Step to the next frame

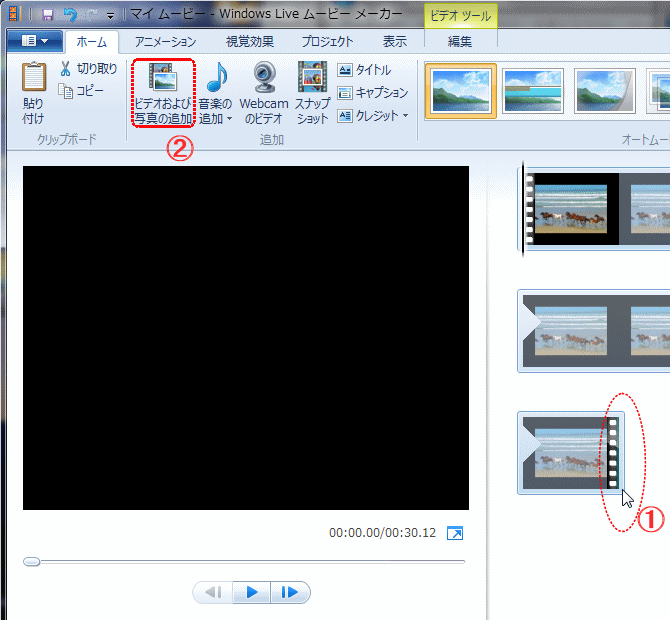click(x=290, y=592)
